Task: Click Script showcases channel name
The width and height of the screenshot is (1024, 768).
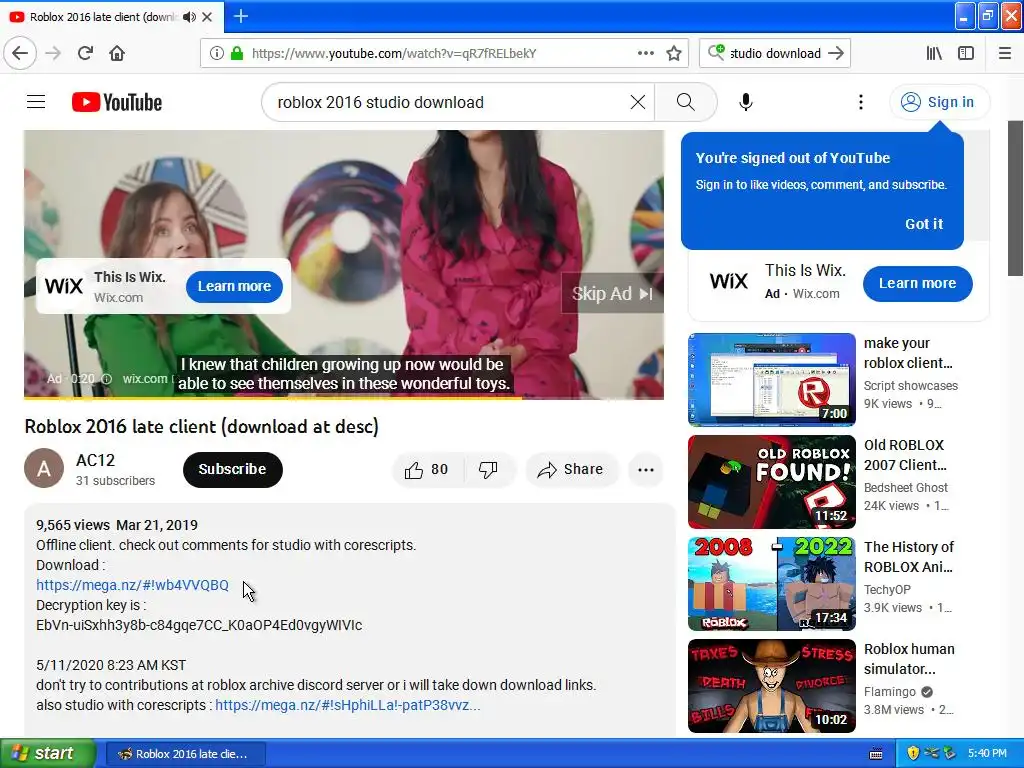Action: pyautogui.click(x=910, y=386)
